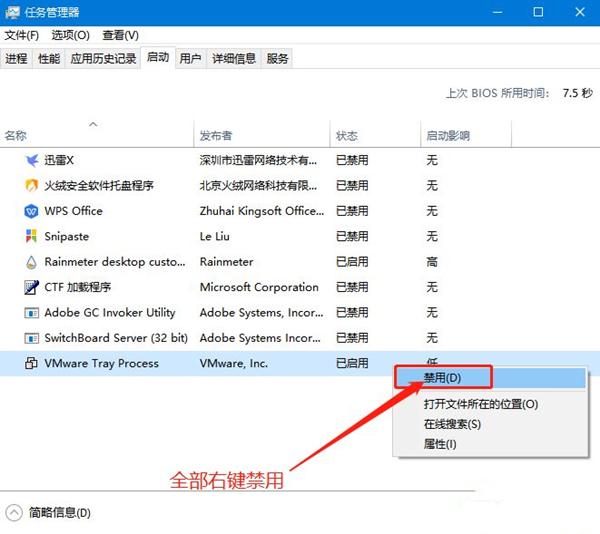Click WPS Office's 无 startup impact cell
This screenshot has width=600, height=534.
tap(432, 211)
